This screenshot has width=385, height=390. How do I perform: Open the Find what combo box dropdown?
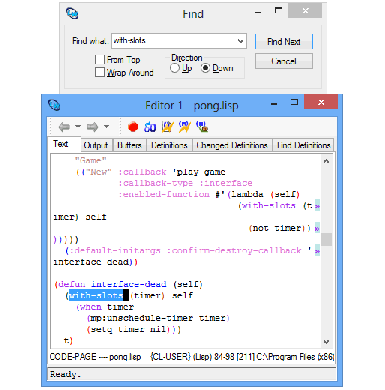240,41
